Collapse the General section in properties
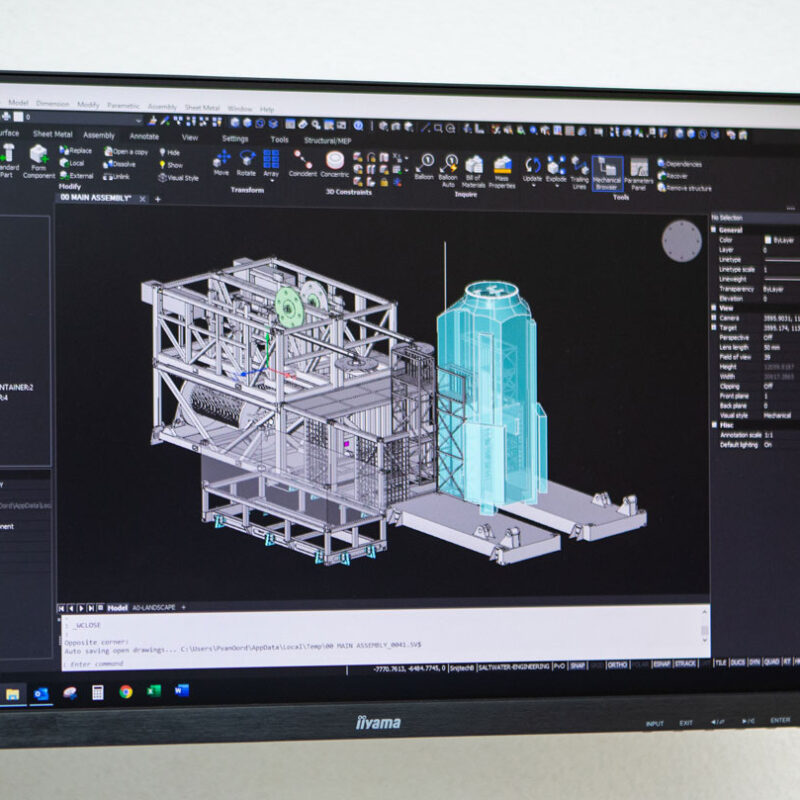Screen dimensions: 800x800 tap(715, 229)
